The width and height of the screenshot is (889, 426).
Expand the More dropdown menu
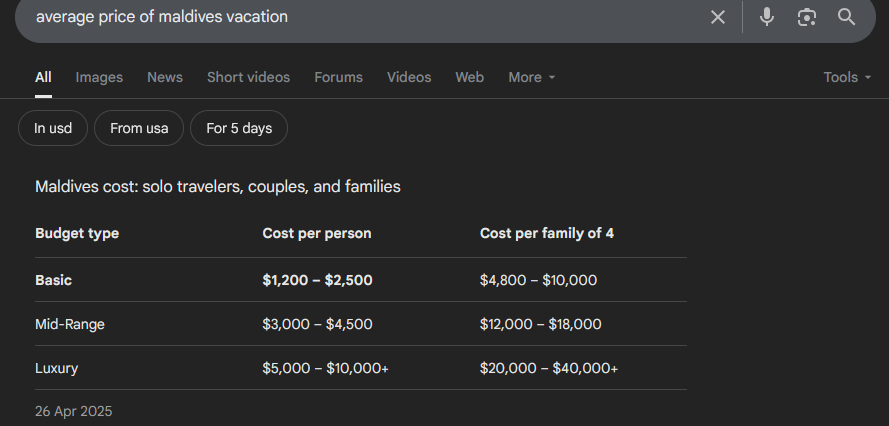click(531, 77)
